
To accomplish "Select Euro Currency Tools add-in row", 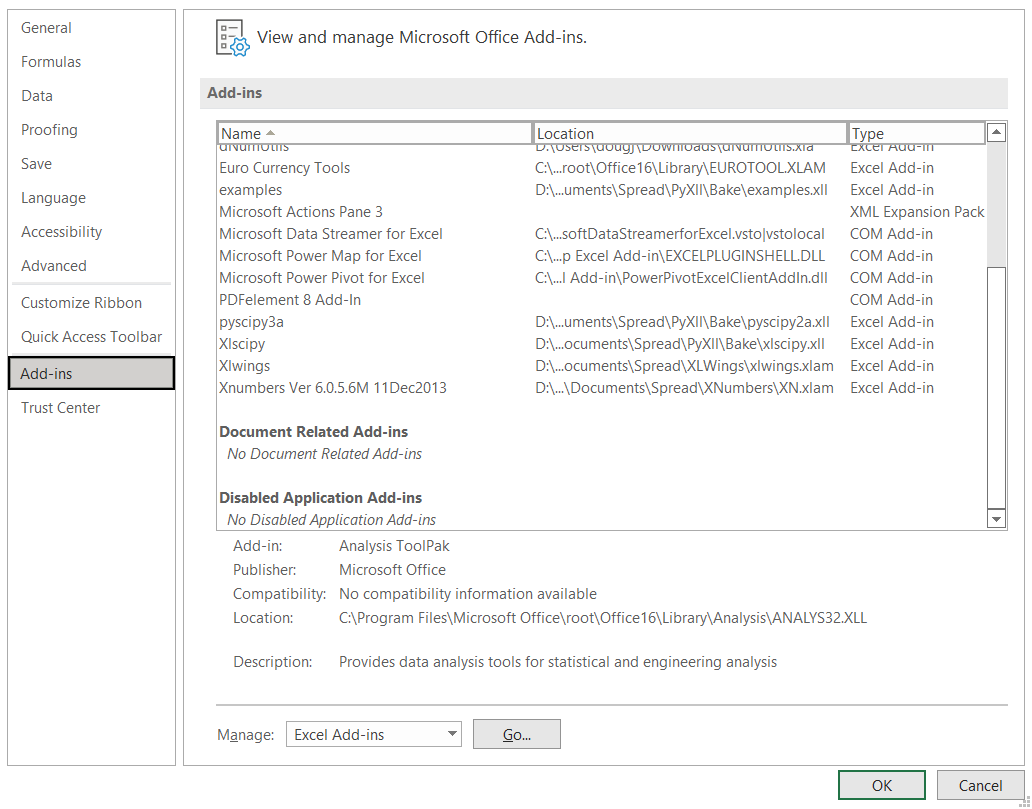I will tap(285, 168).
